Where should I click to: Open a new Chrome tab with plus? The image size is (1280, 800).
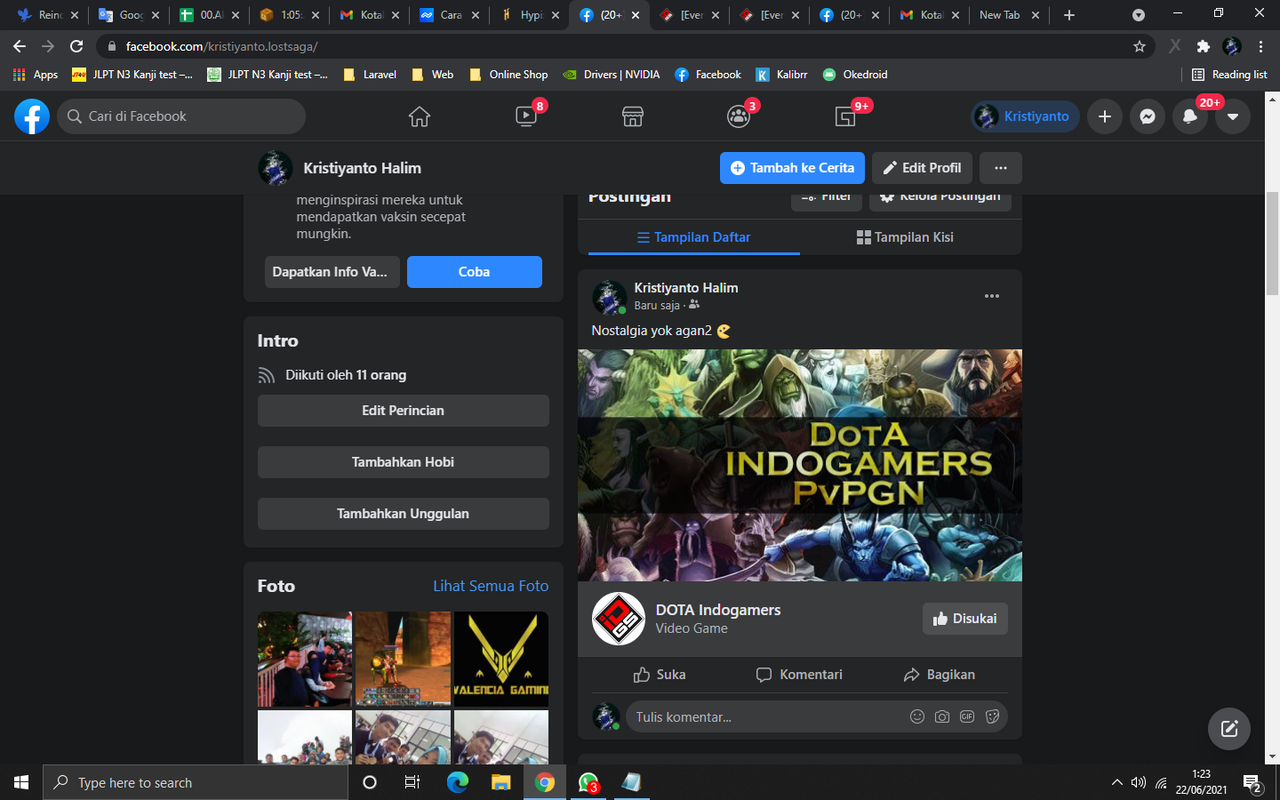1069,15
